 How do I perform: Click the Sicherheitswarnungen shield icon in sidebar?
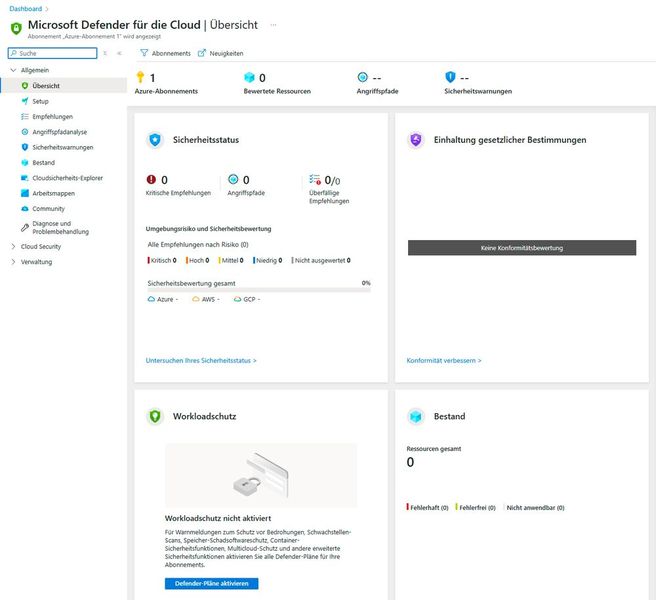point(25,147)
